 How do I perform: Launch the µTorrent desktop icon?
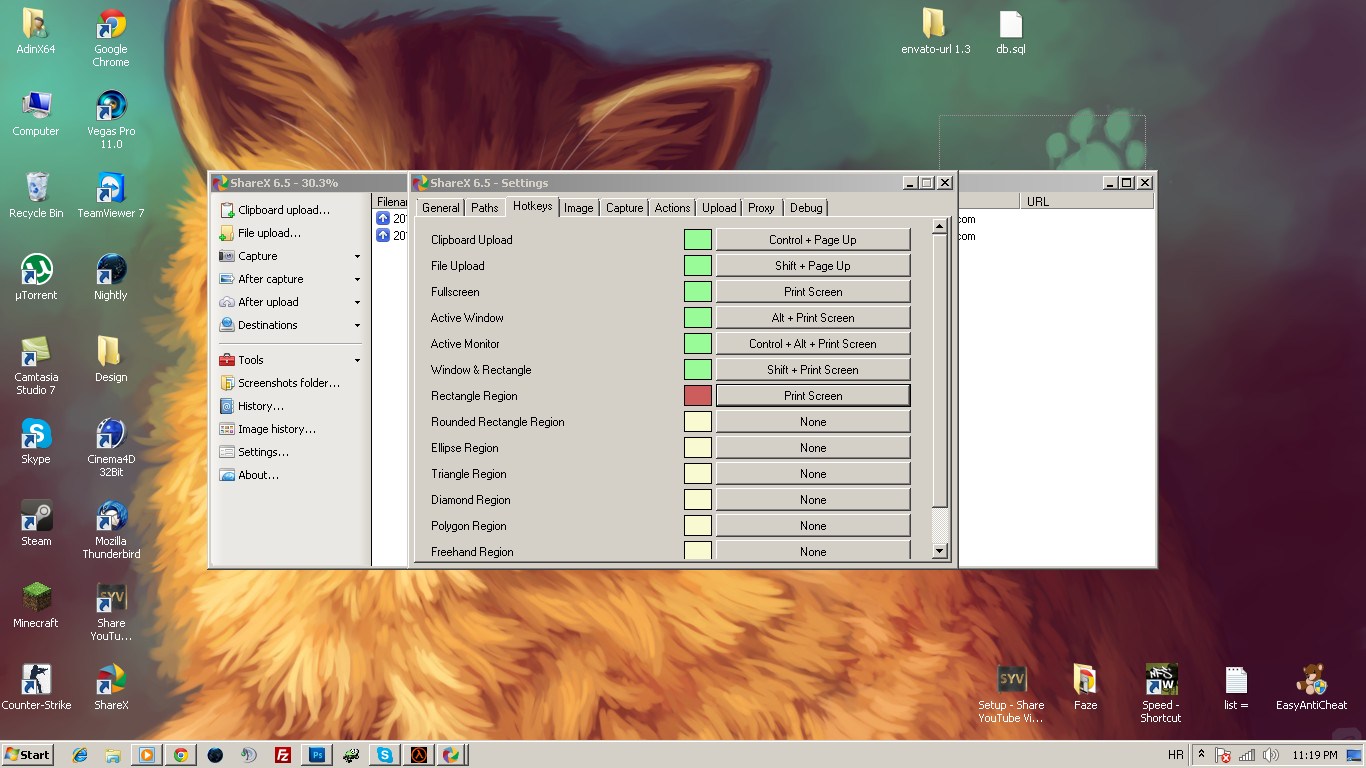pos(36,277)
